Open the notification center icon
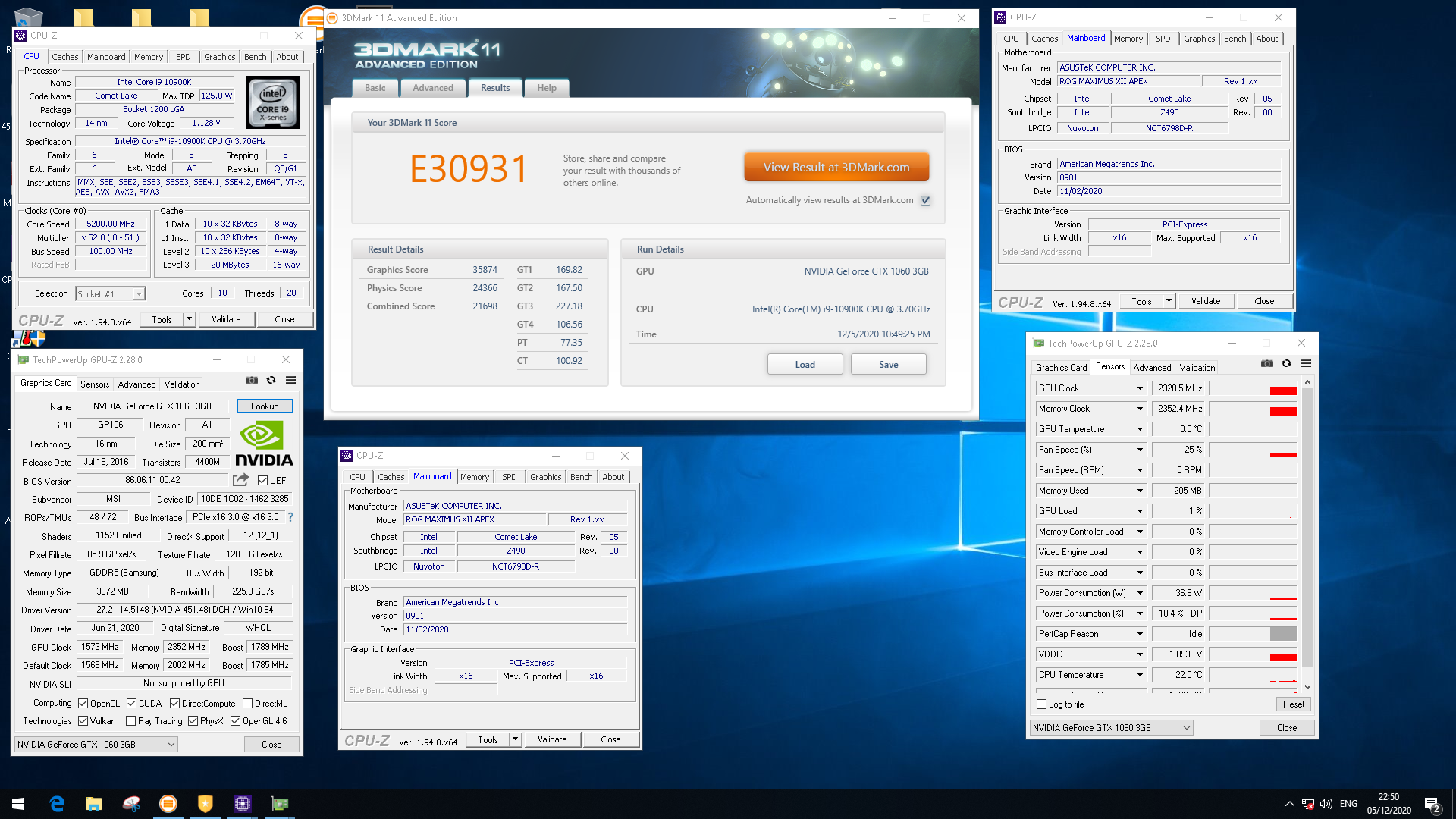1456x819 pixels. point(1432,805)
